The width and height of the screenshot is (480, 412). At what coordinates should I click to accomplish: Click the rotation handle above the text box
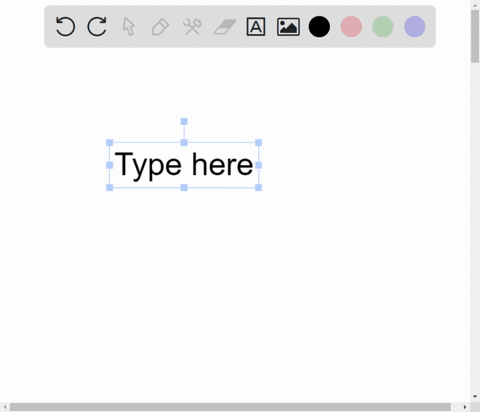(184, 121)
